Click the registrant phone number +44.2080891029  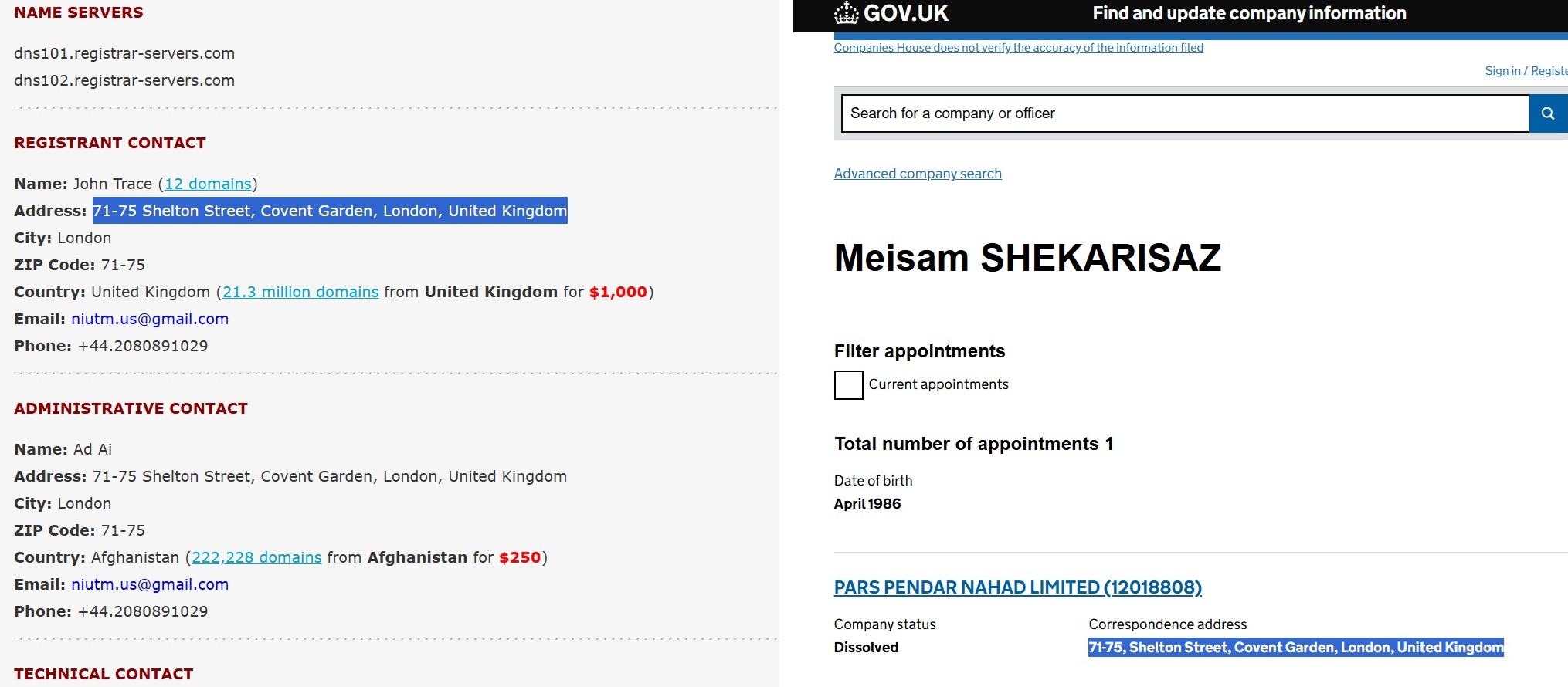pyautogui.click(x=143, y=346)
